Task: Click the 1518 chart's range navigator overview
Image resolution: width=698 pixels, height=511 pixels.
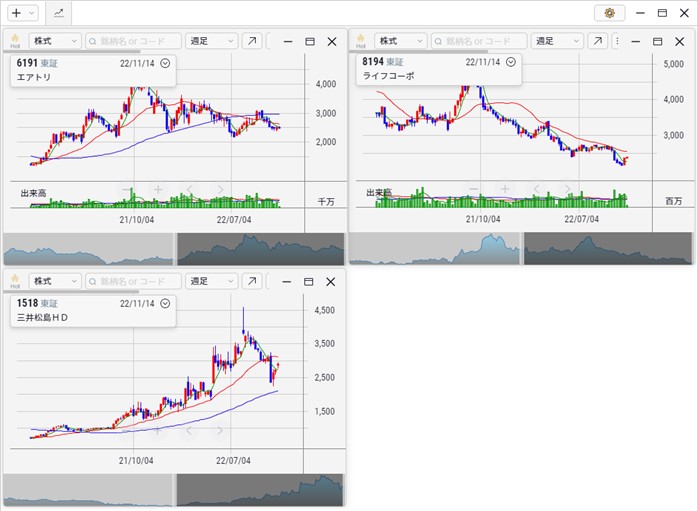Action: [x=174, y=490]
